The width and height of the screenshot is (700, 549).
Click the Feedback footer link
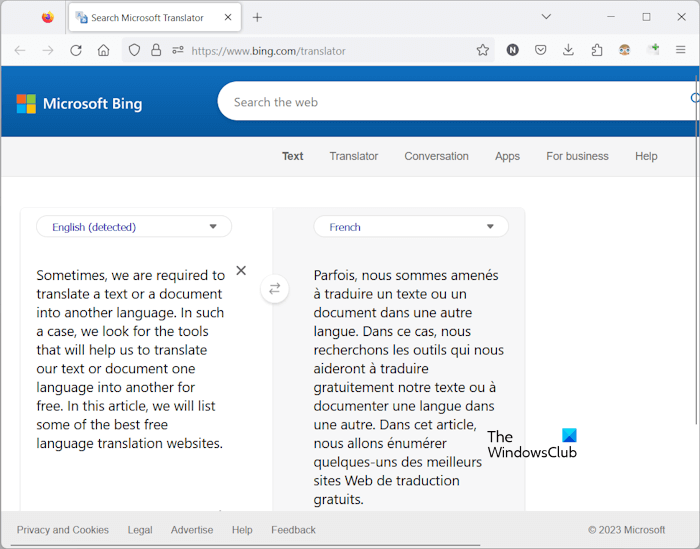[x=293, y=530]
